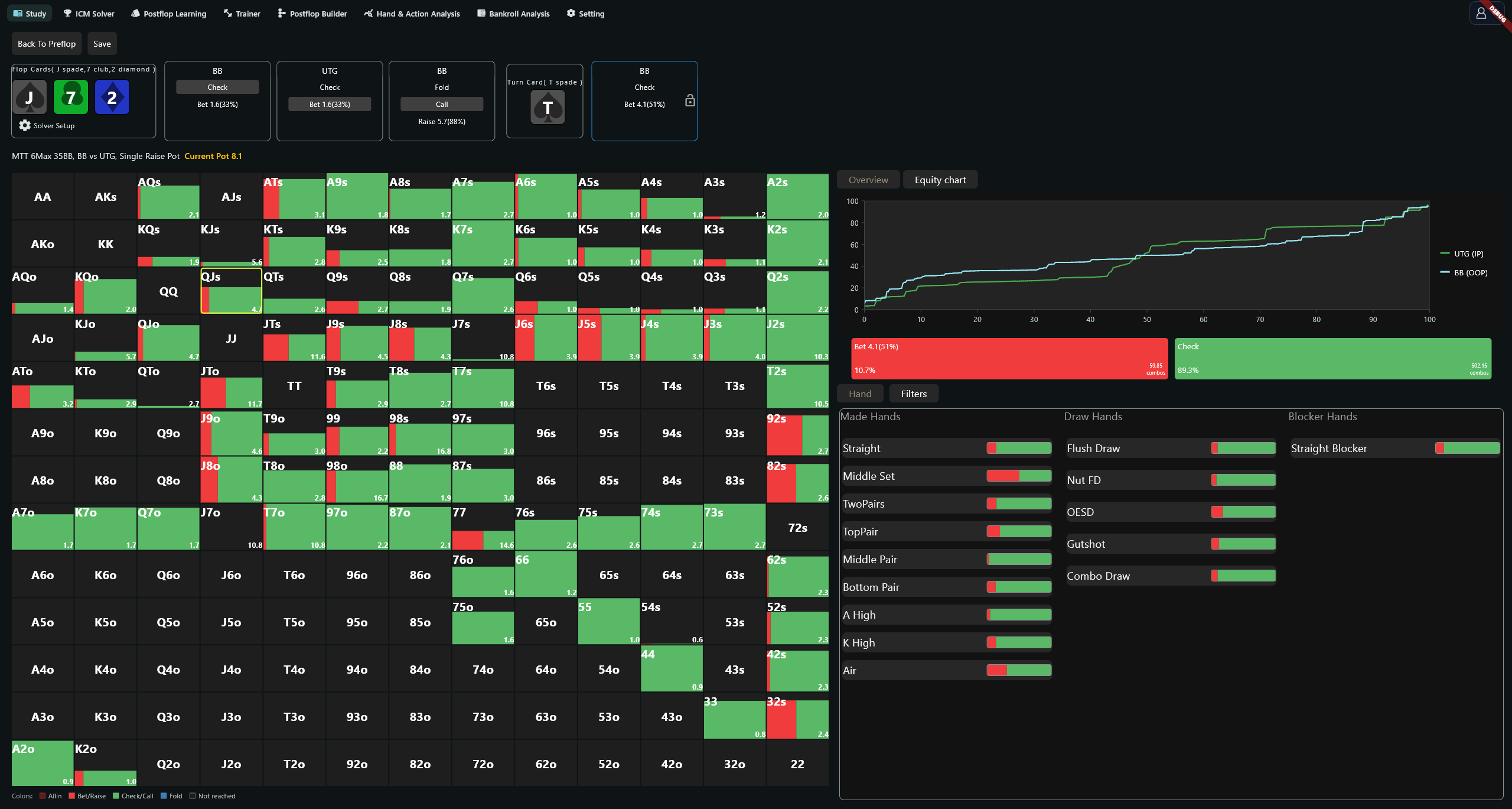The height and width of the screenshot is (809, 1512).
Task: Switch to the Filters tab
Action: click(914, 394)
